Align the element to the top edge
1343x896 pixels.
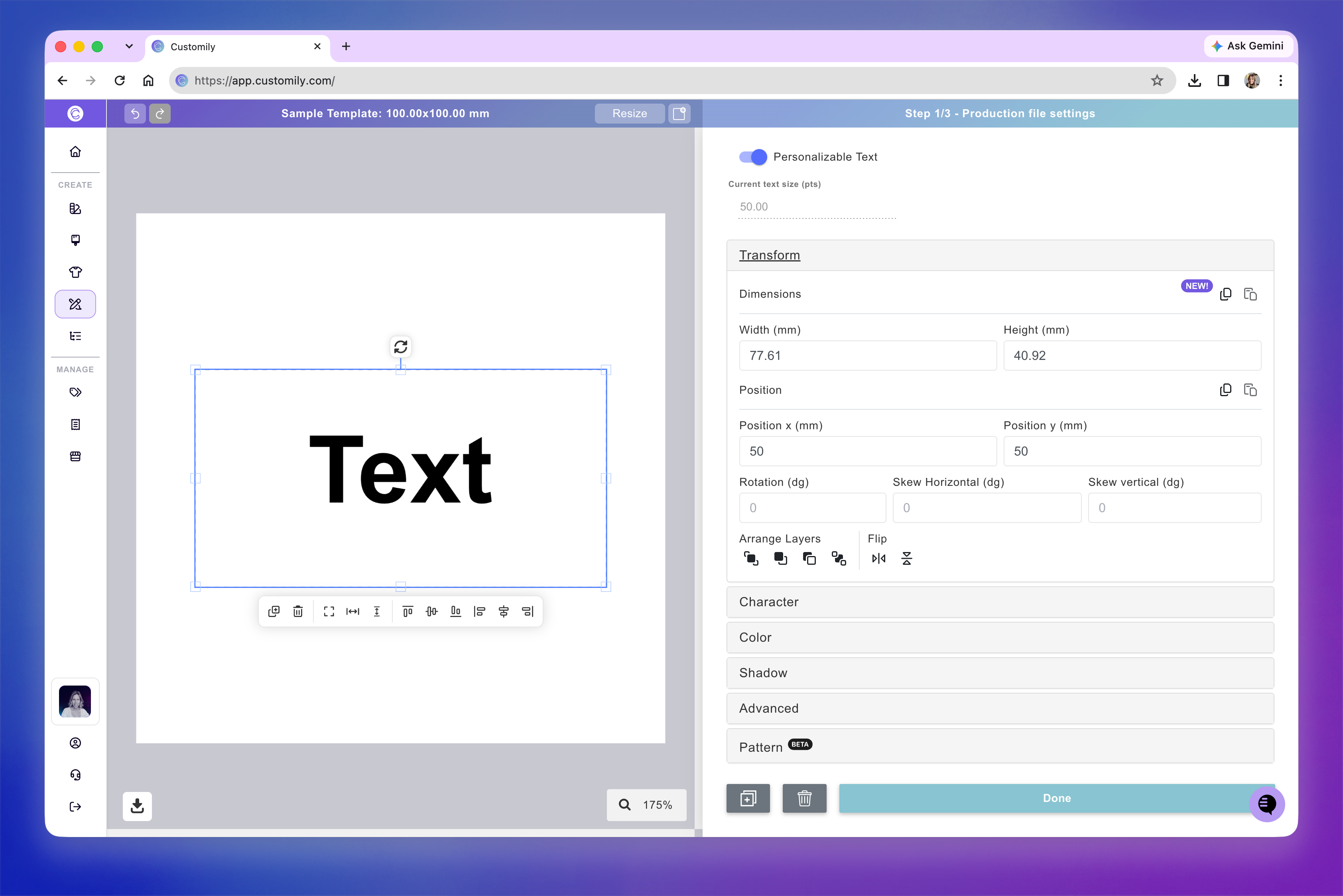tap(408, 611)
